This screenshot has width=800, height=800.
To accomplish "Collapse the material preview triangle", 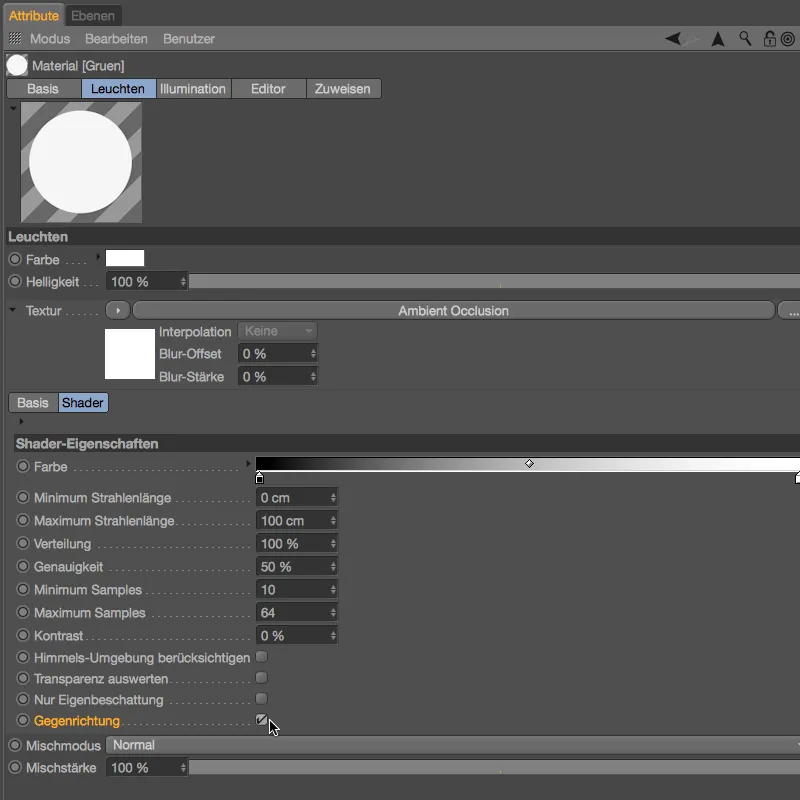I will (13, 108).
